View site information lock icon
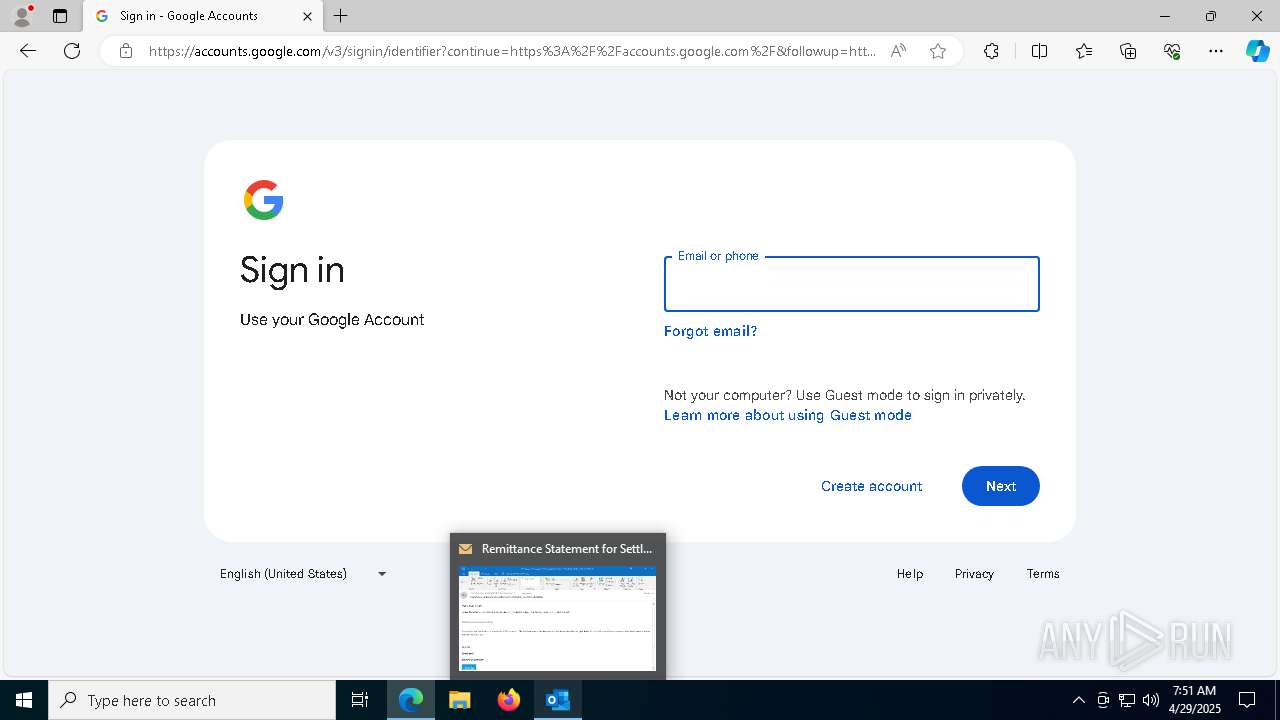The width and height of the screenshot is (1280, 720). click(x=125, y=51)
